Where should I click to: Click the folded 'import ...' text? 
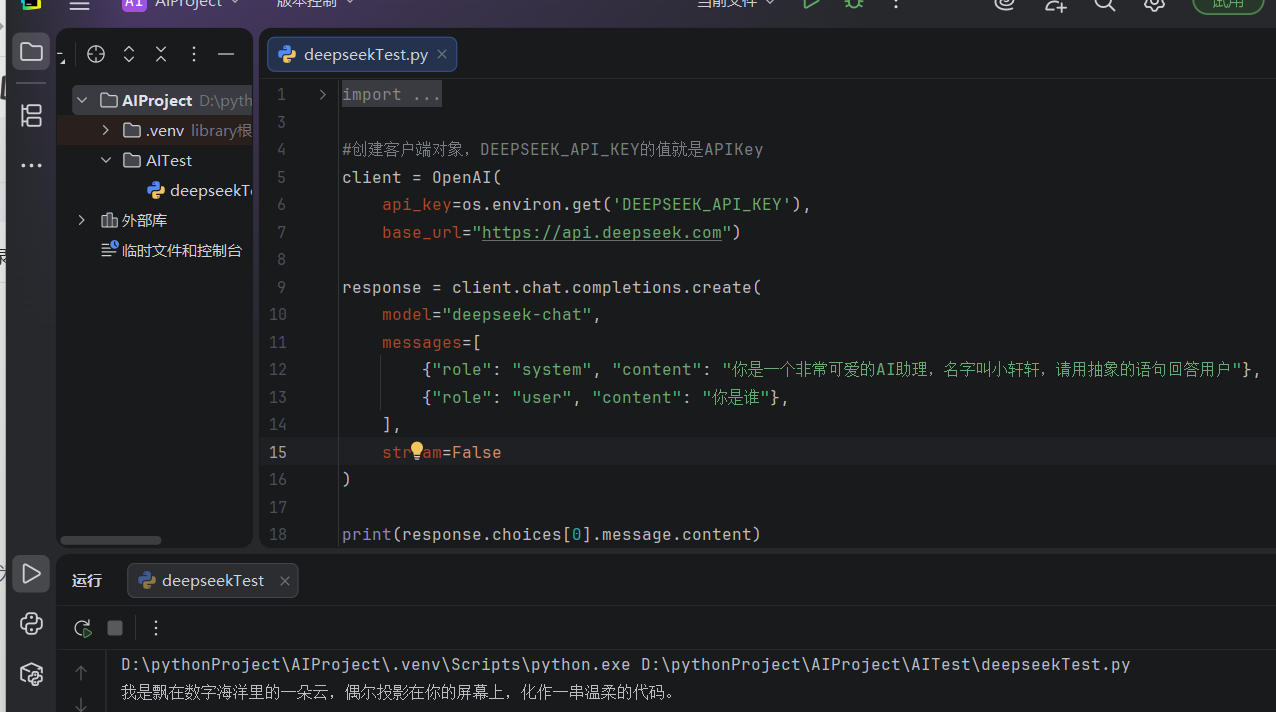[x=392, y=94]
